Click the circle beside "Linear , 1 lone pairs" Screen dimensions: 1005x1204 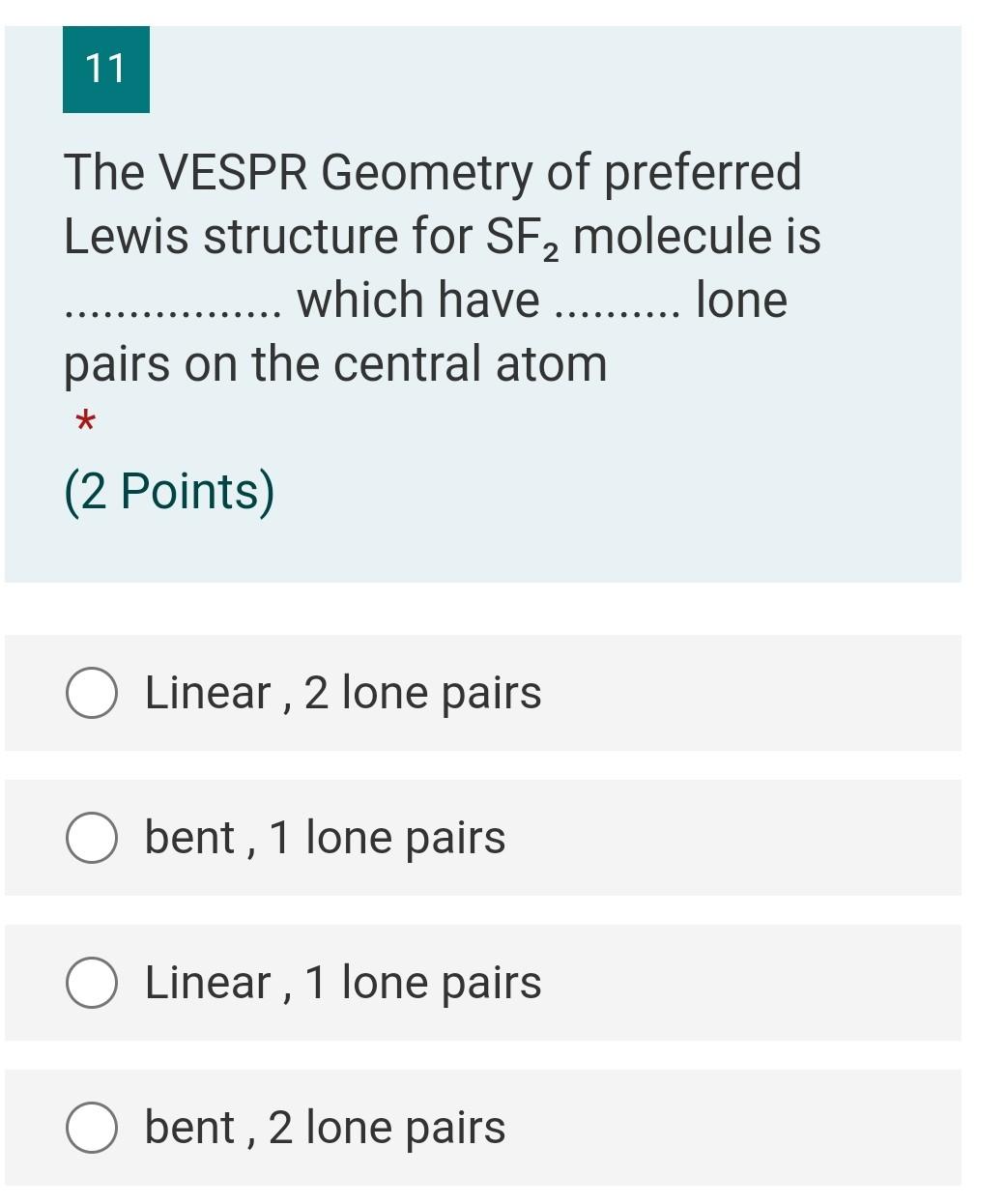pyautogui.click(x=92, y=982)
